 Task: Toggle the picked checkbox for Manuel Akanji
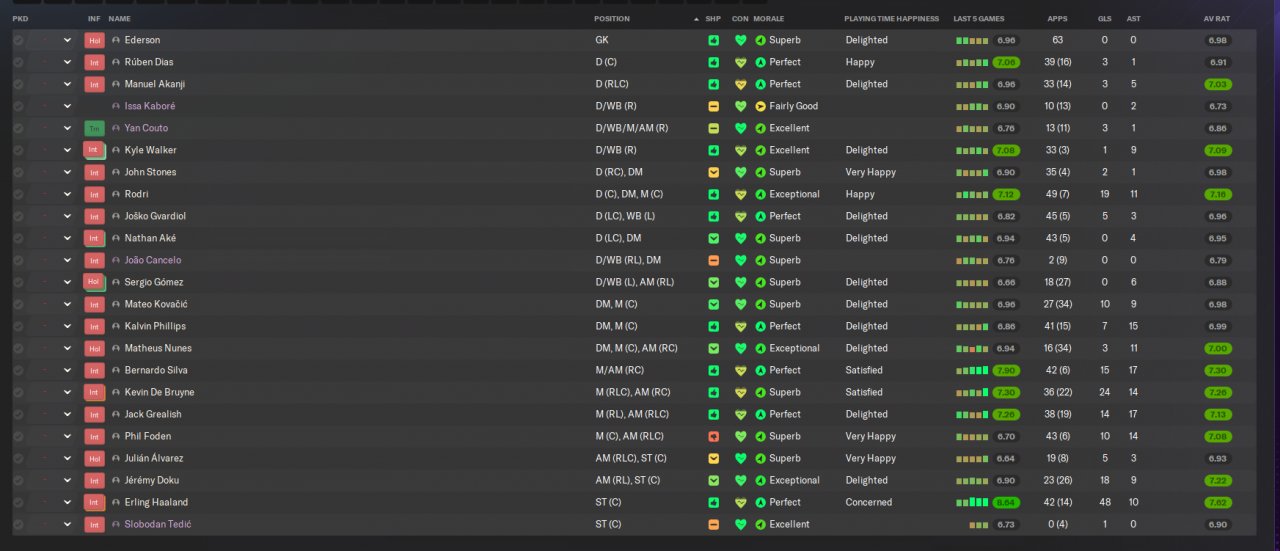coord(18,84)
